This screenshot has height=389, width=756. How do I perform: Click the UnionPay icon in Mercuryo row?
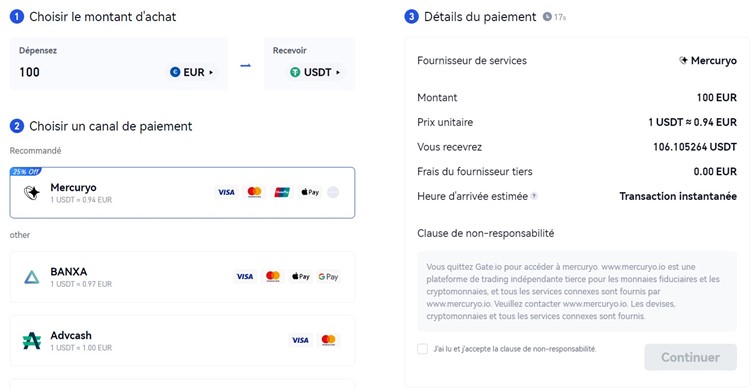(x=282, y=192)
